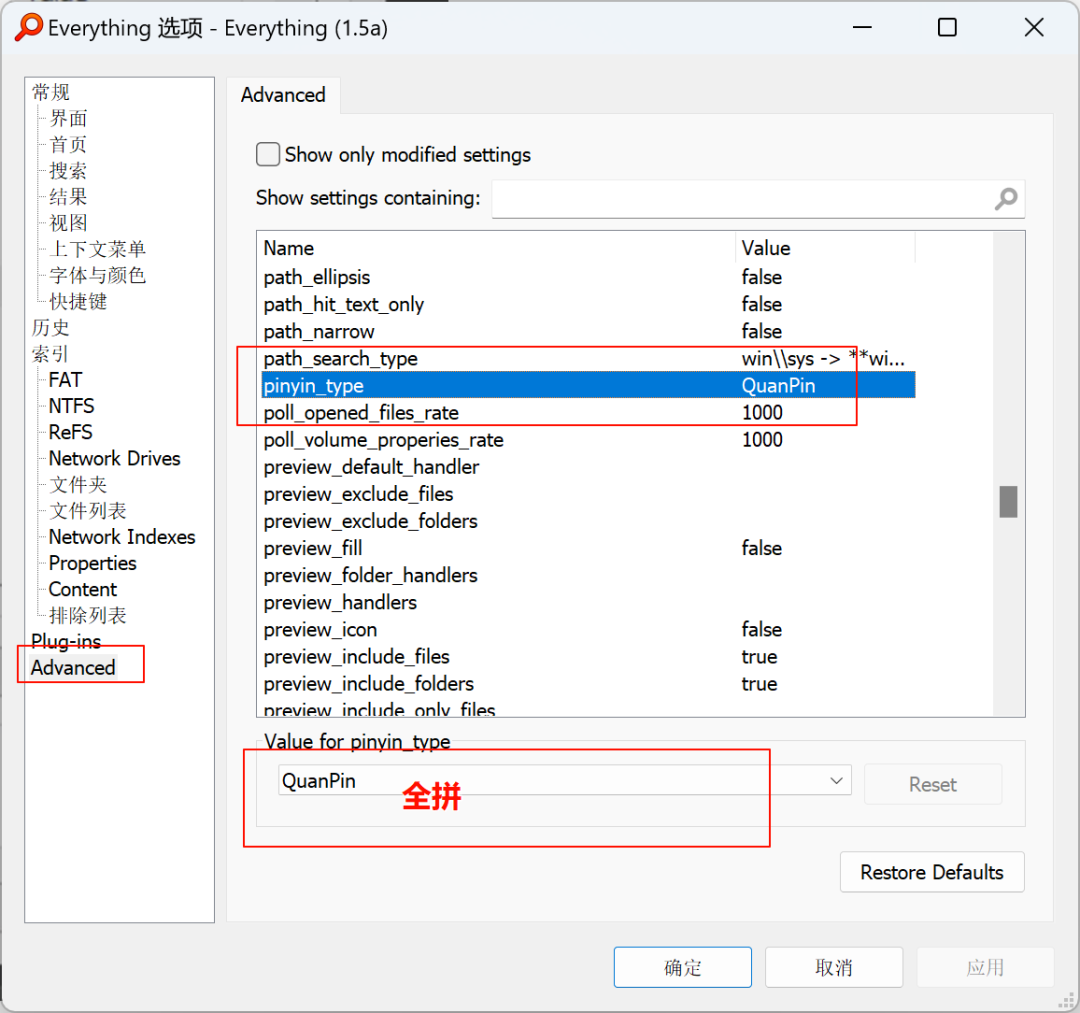Select the preview_exclude_folders setting row
This screenshot has width=1080, height=1013.
(x=588, y=521)
